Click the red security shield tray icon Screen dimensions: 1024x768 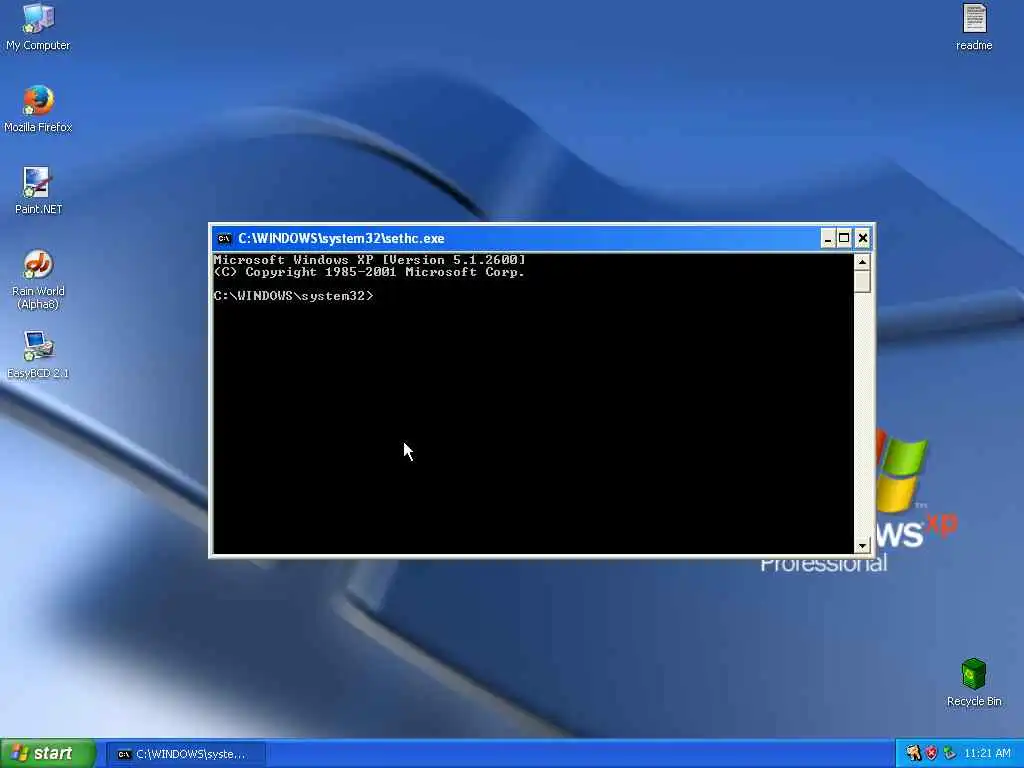coord(931,754)
